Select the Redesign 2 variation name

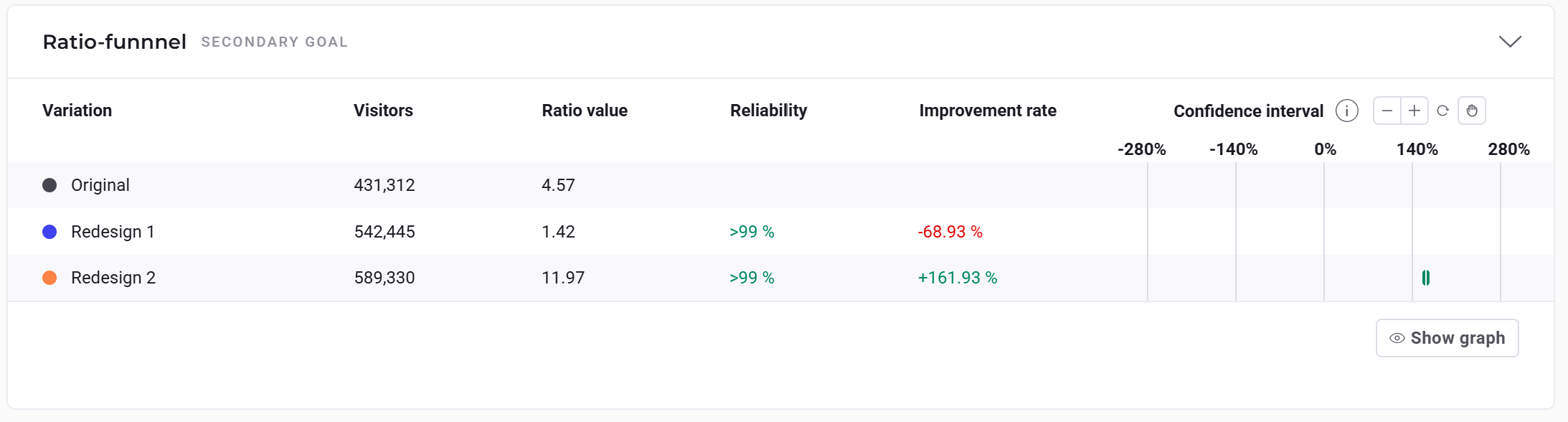[x=113, y=278]
